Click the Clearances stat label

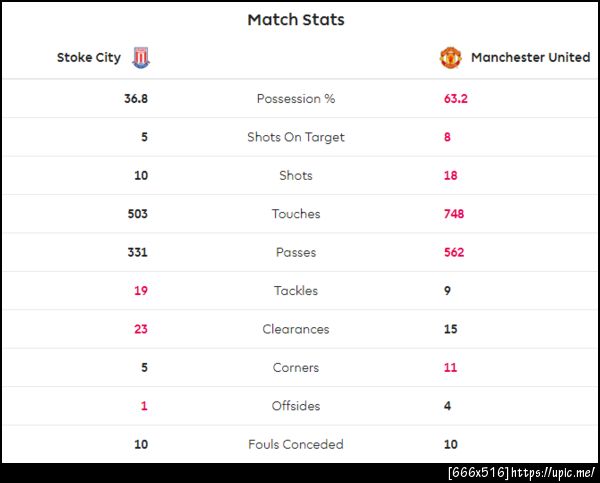click(x=296, y=329)
